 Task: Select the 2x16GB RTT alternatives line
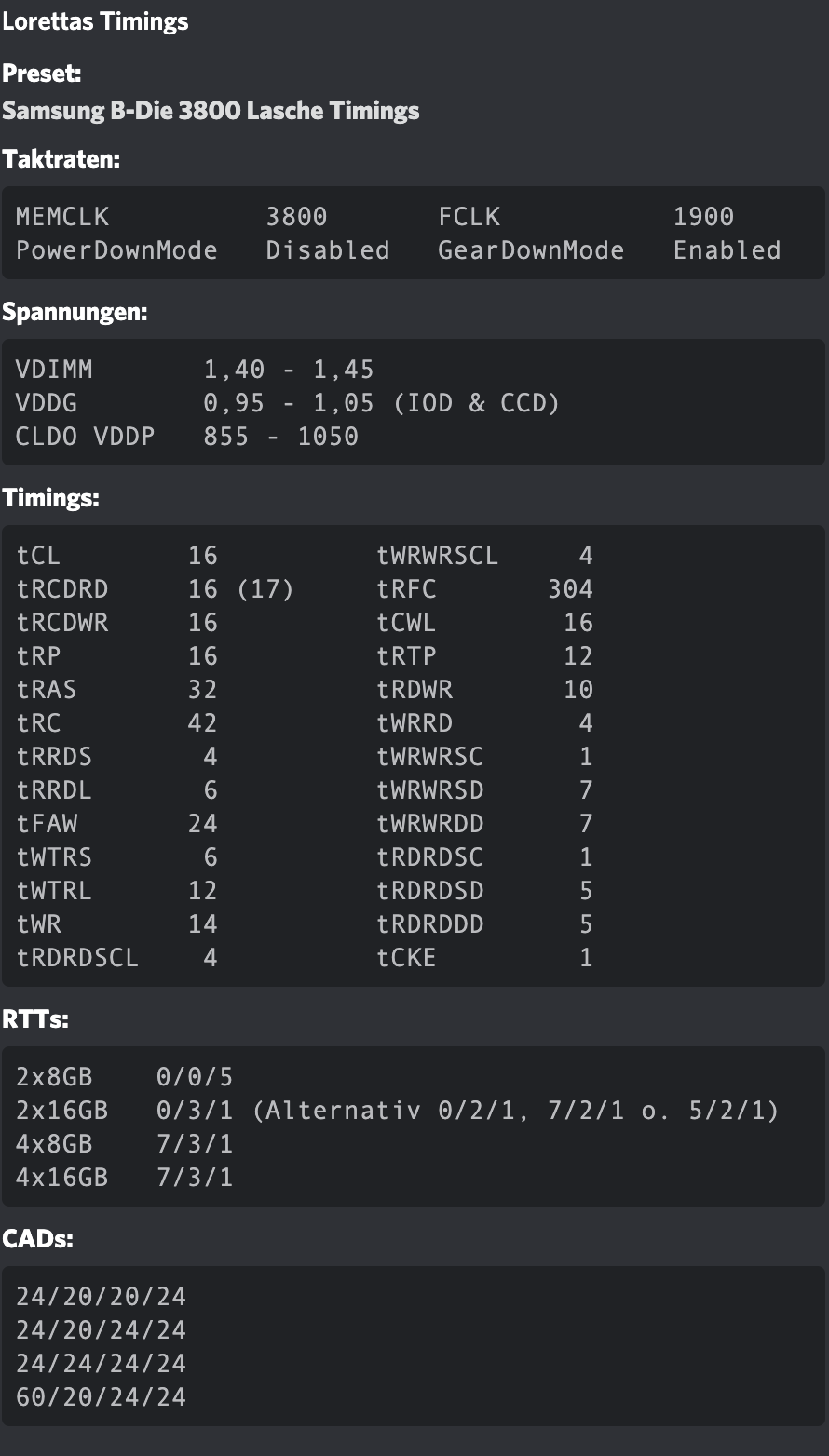(x=397, y=1111)
